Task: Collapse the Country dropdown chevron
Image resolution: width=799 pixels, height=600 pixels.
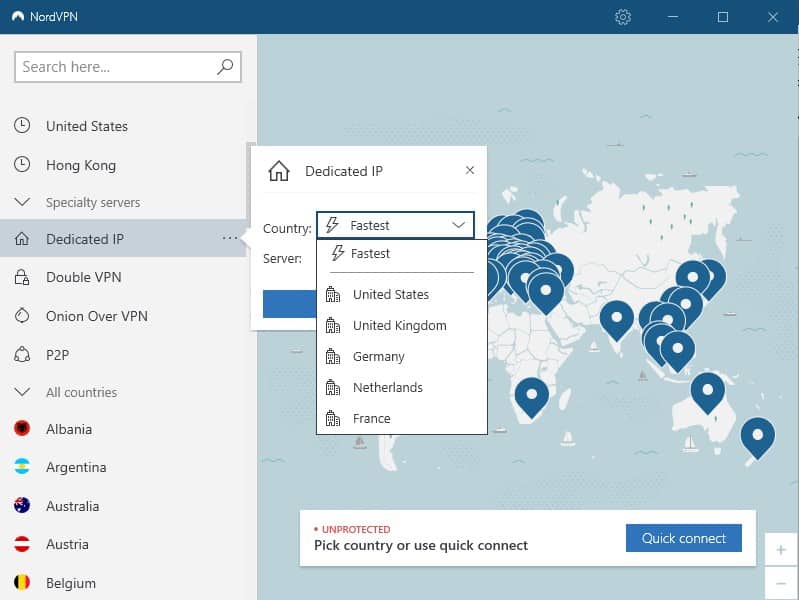Action: coord(458,225)
